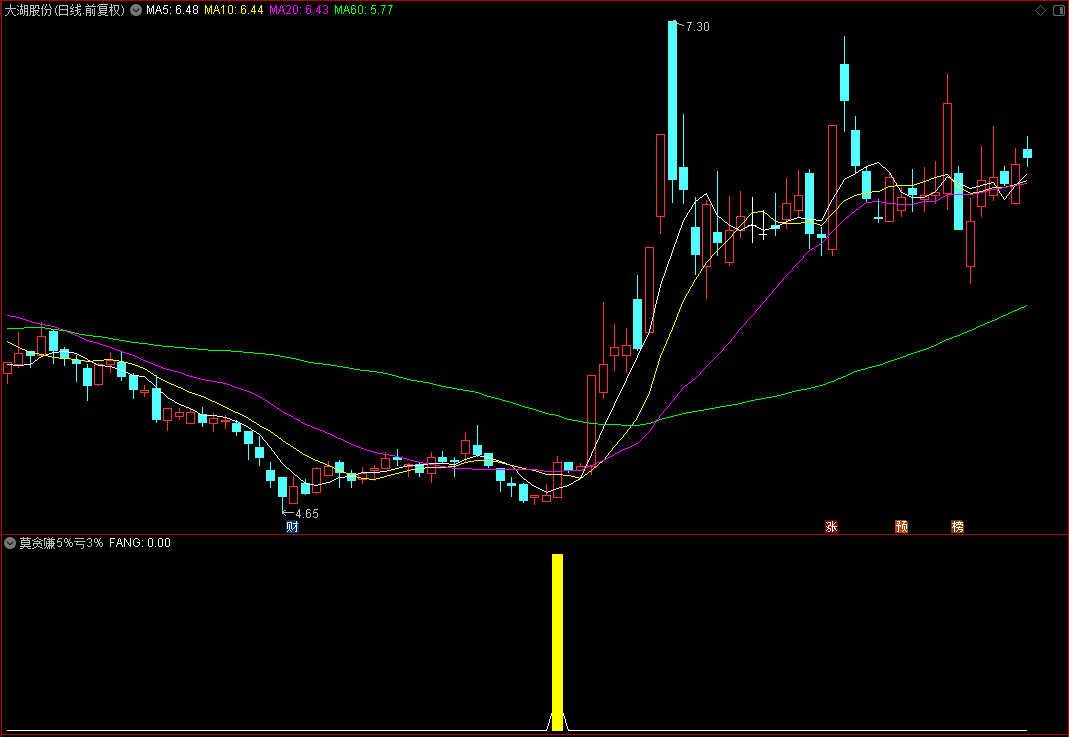Click the 7.30 high price label
This screenshot has height=737, width=1069.
pyautogui.click(x=697, y=27)
